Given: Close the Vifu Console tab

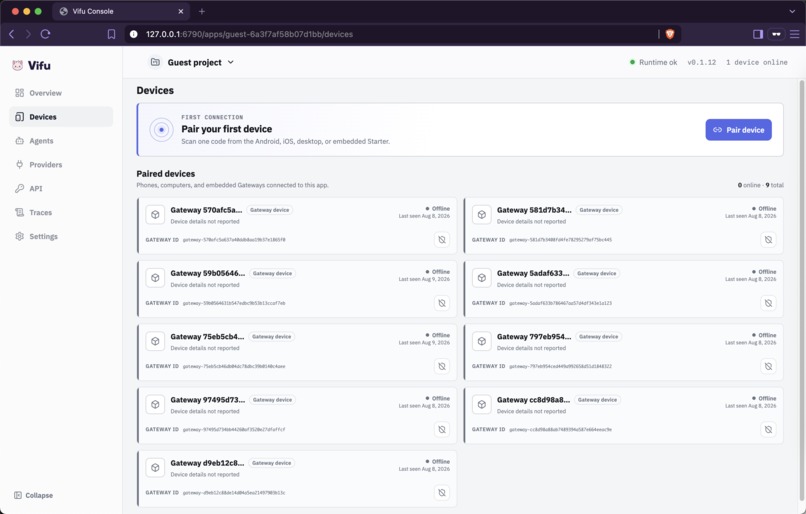Looking at the screenshot, I should pyautogui.click(x=180, y=11).
